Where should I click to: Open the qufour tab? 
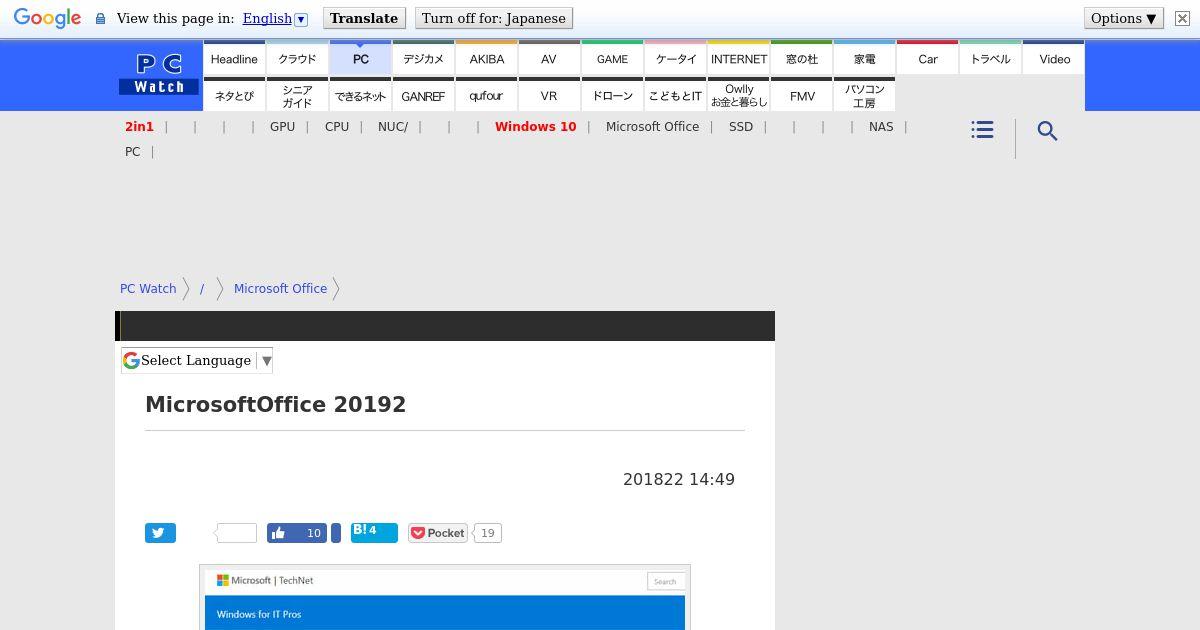click(487, 95)
